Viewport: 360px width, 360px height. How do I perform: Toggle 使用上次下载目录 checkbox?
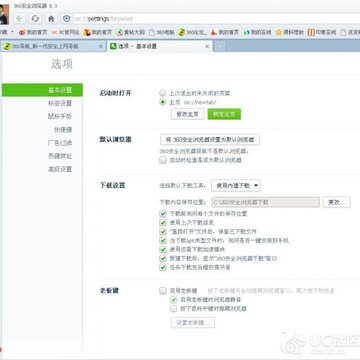[x=163, y=223]
